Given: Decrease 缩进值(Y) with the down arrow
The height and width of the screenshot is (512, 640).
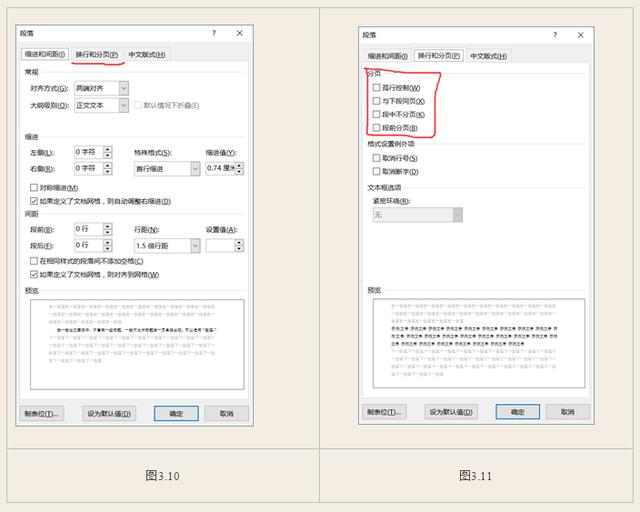Looking at the screenshot, I should (240, 172).
